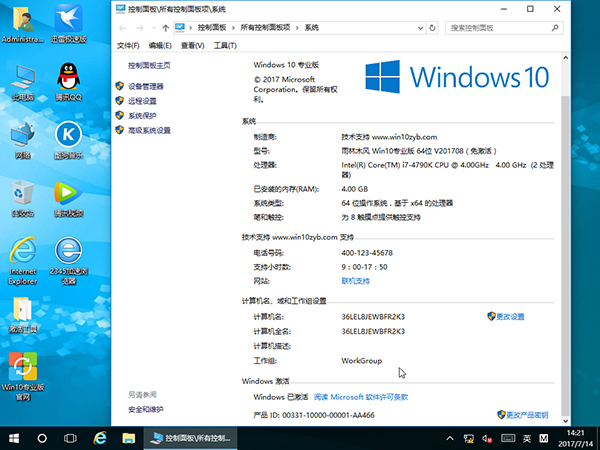
Task: Click the 联机支持 website link
Action: [355, 281]
